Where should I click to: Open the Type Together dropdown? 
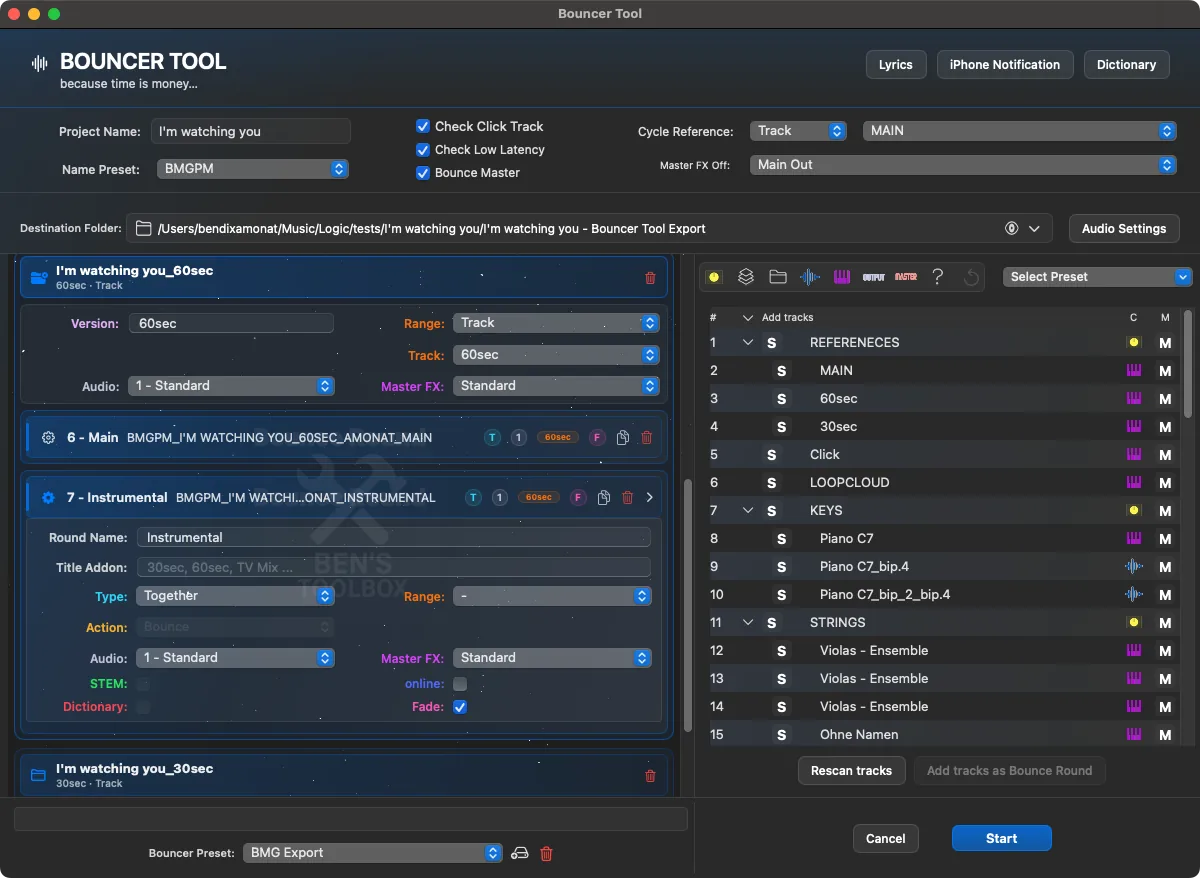(235, 596)
